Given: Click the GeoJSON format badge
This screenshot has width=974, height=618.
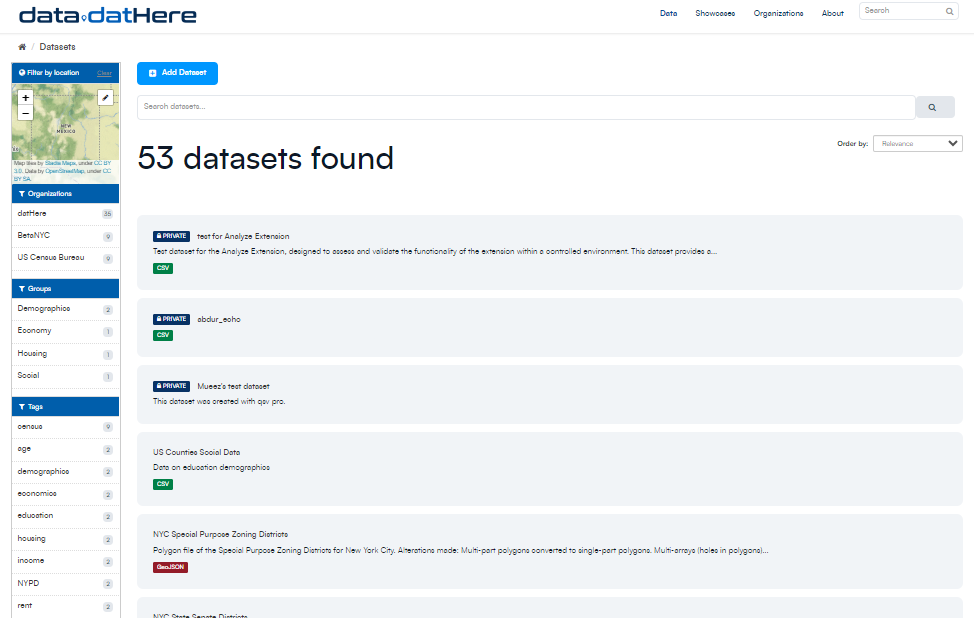Looking at the screenshot, I should tap(170, 567).
